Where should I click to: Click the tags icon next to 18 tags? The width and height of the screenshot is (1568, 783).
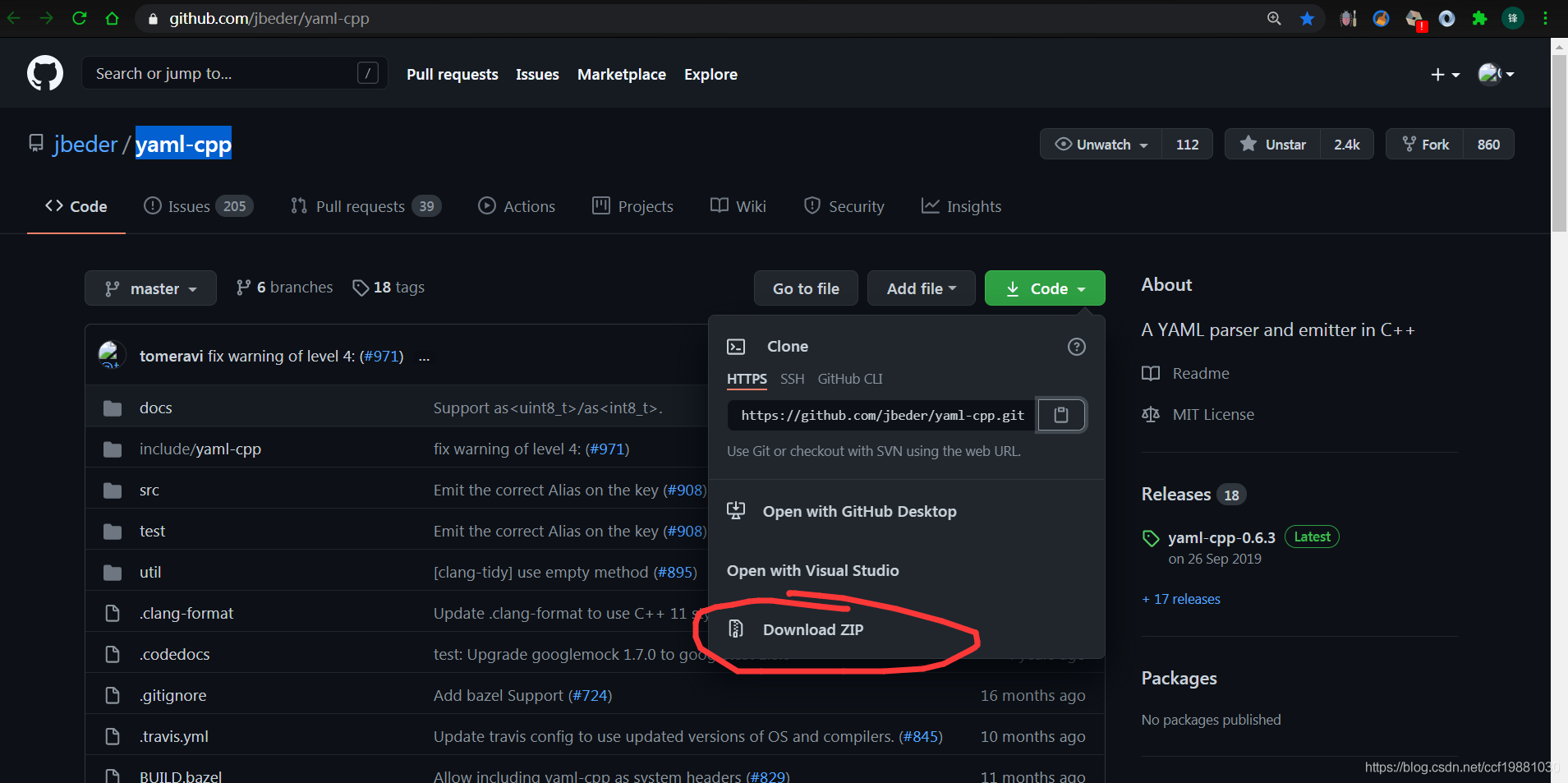(360, 288)
